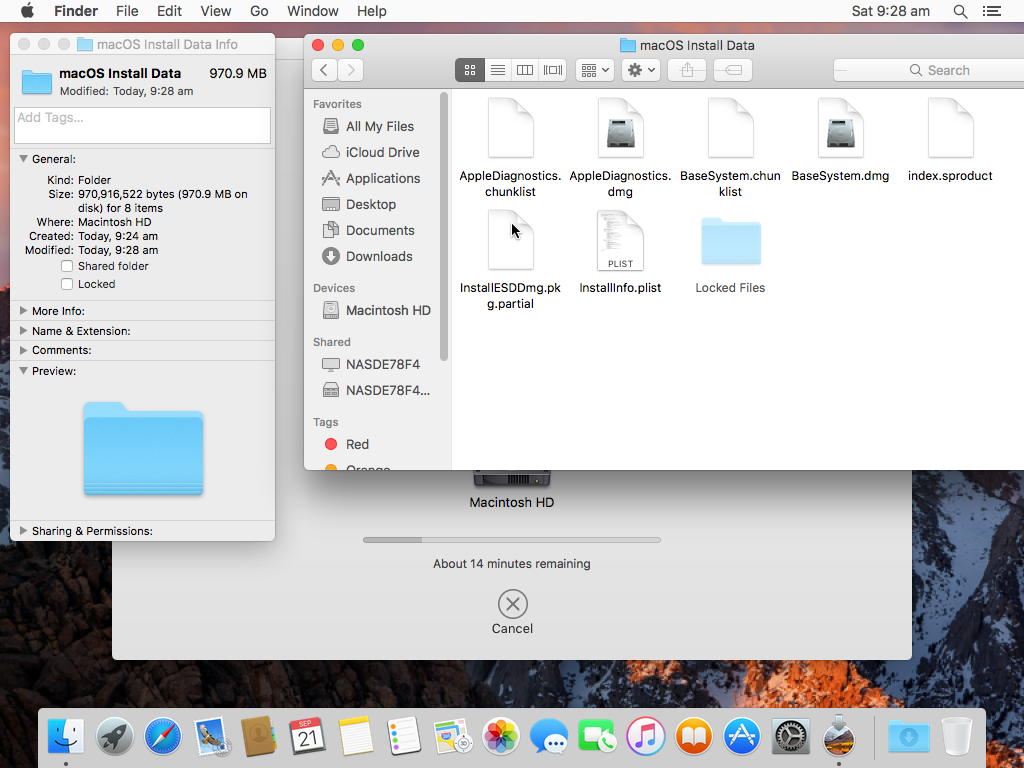The image size is (1024, 768).
Task: Toggle the Shared folder checkbox
Action: coord(67,266)
